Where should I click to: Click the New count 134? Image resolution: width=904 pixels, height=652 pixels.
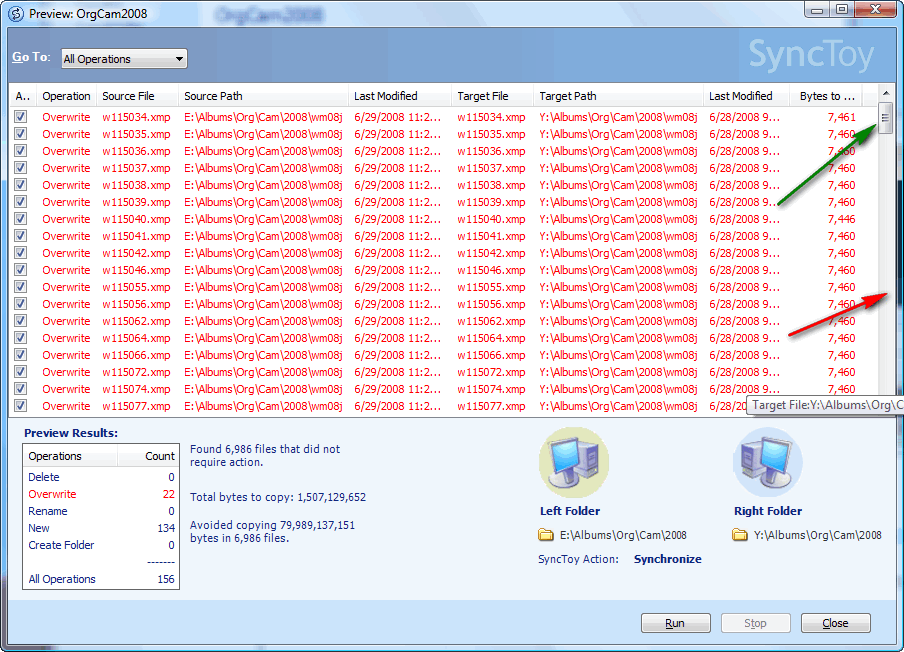click(166, 528)
